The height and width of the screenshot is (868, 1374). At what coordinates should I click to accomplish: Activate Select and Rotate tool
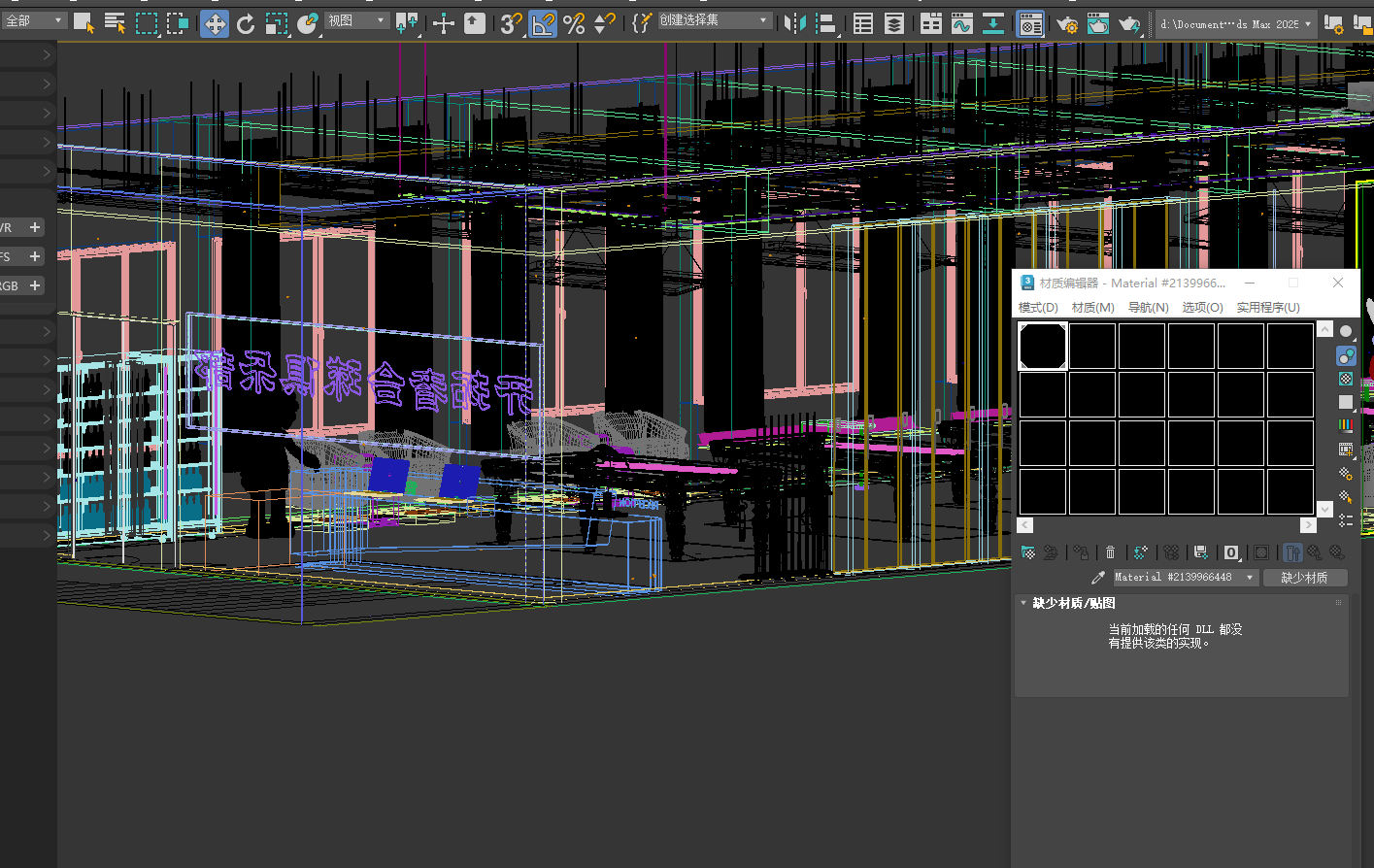pyautogui.click(x=246, y=23)
